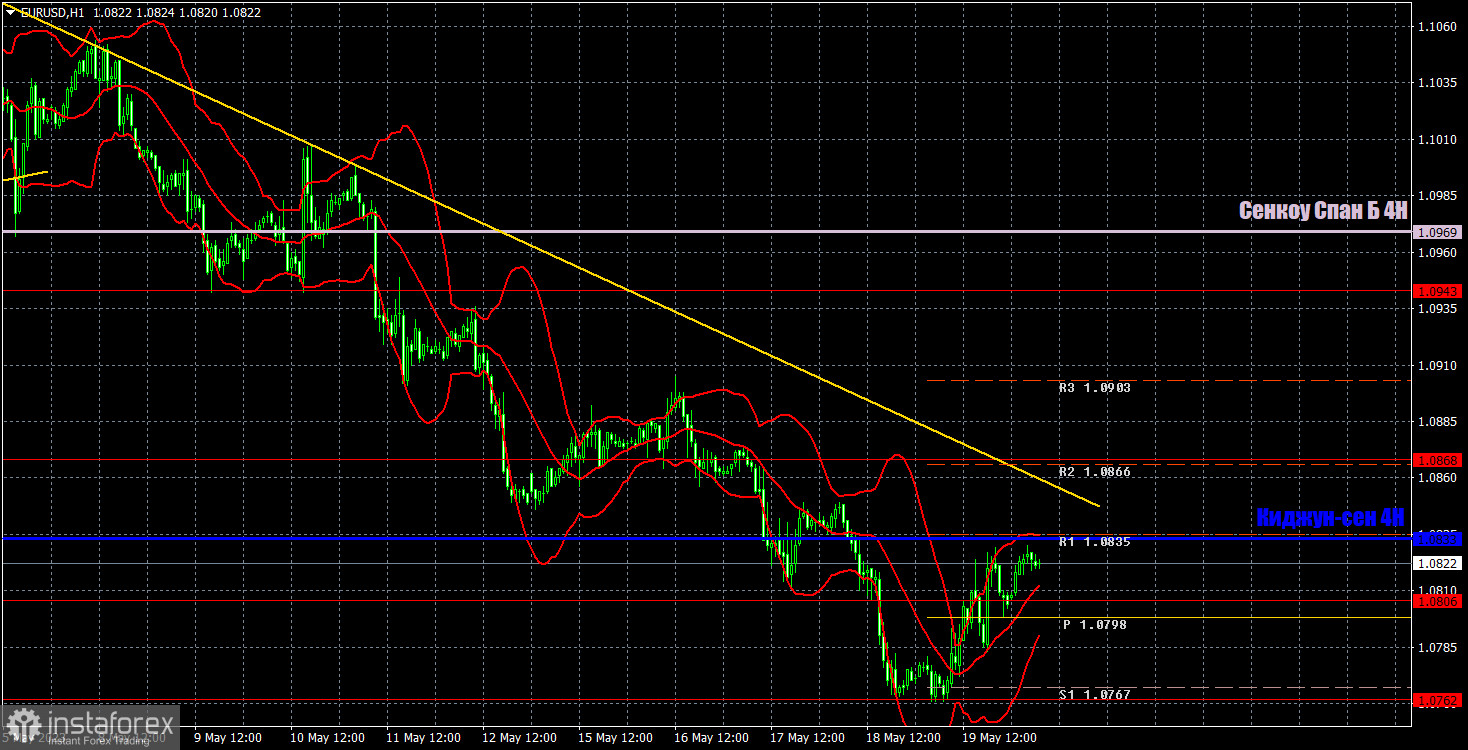
Task: Select the R3 1.0903 pivot label
Action: [x=1095, y=388]
